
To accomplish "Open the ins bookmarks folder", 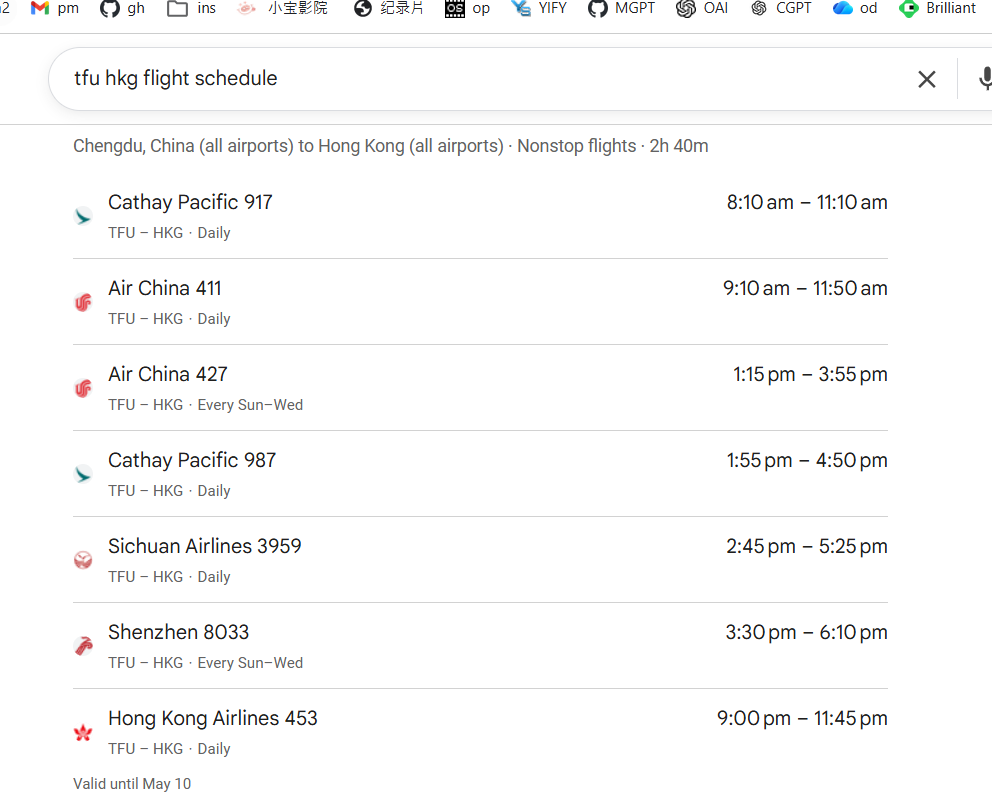I will click(x=192, y=8).
